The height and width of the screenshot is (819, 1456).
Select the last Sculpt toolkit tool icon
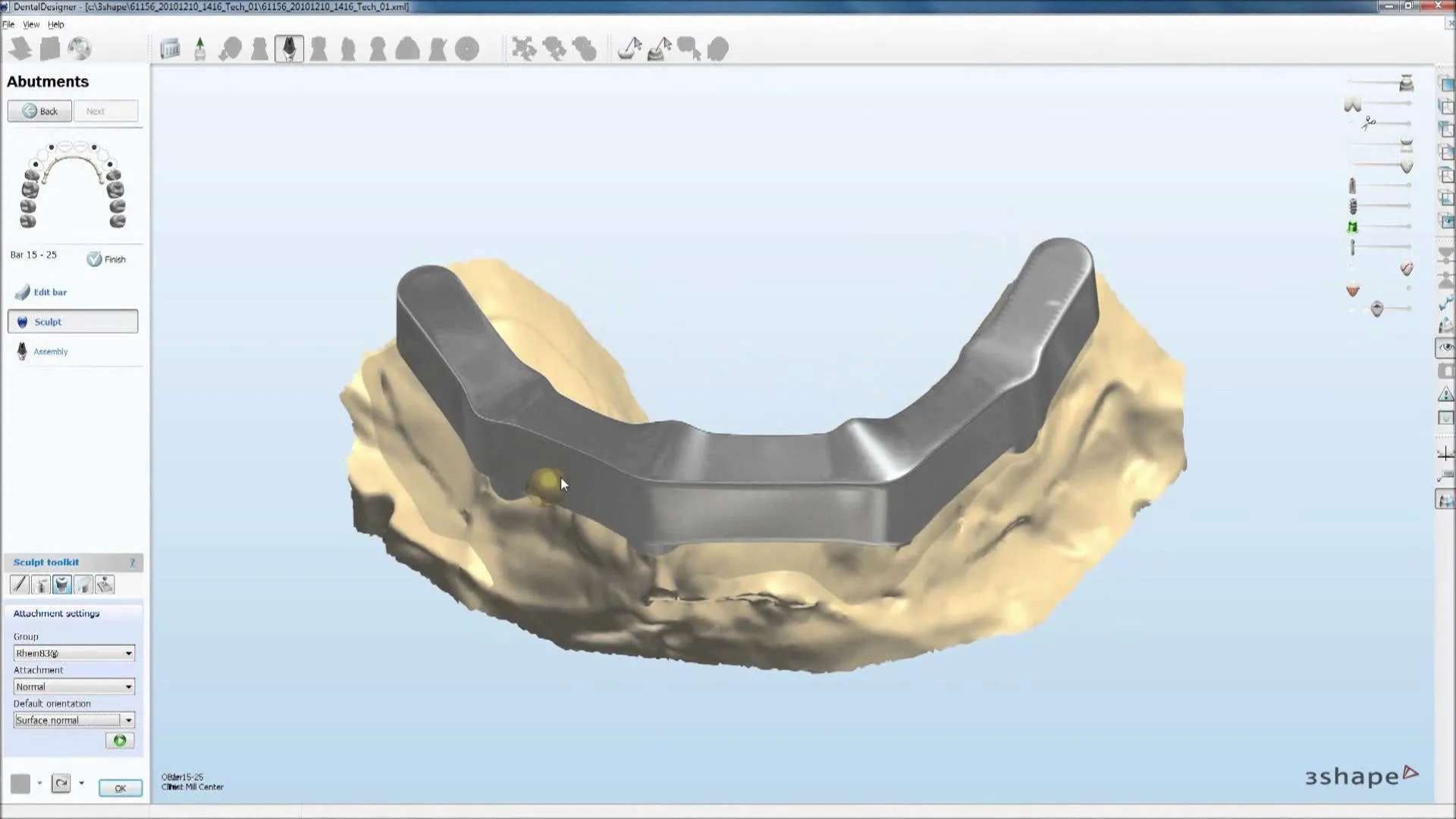click(105, 585)
